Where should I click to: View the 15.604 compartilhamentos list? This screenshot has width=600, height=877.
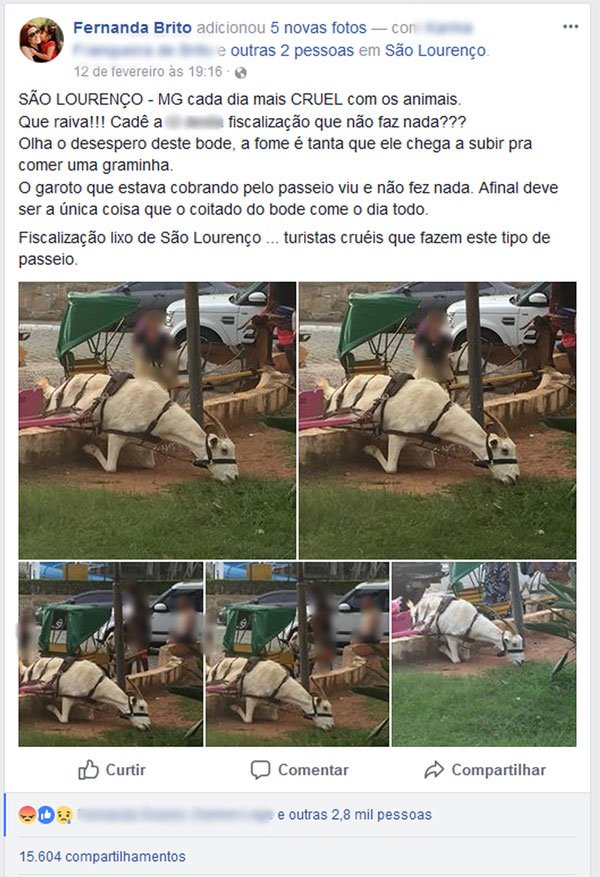(x=102, y=856)
